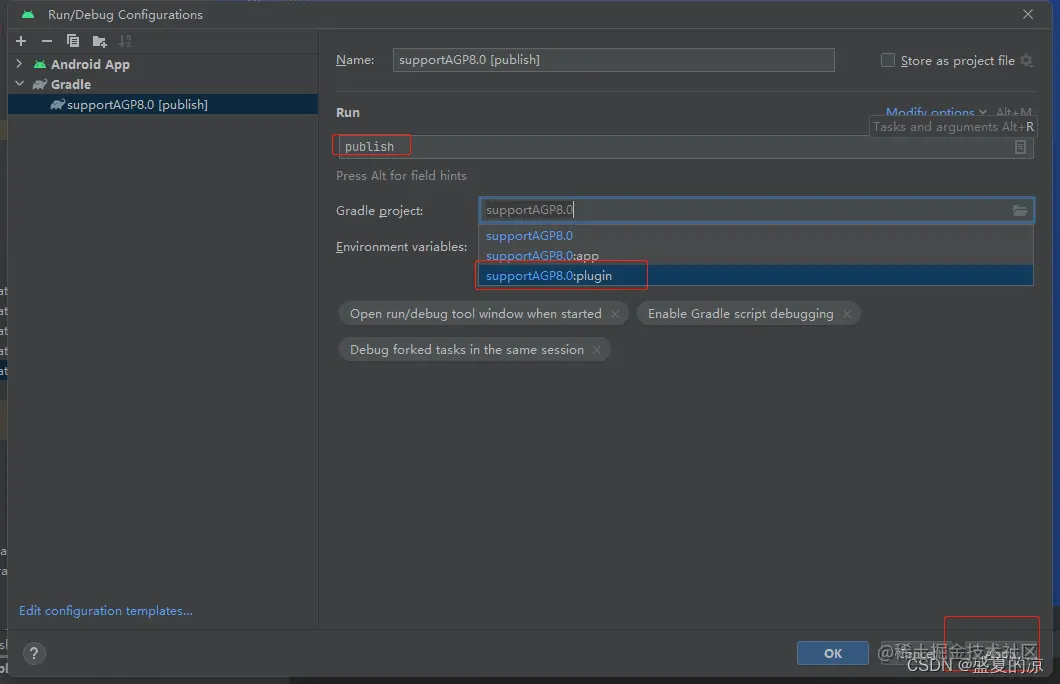Remove Enable Gradle script debugging option

tap(847, 314)
